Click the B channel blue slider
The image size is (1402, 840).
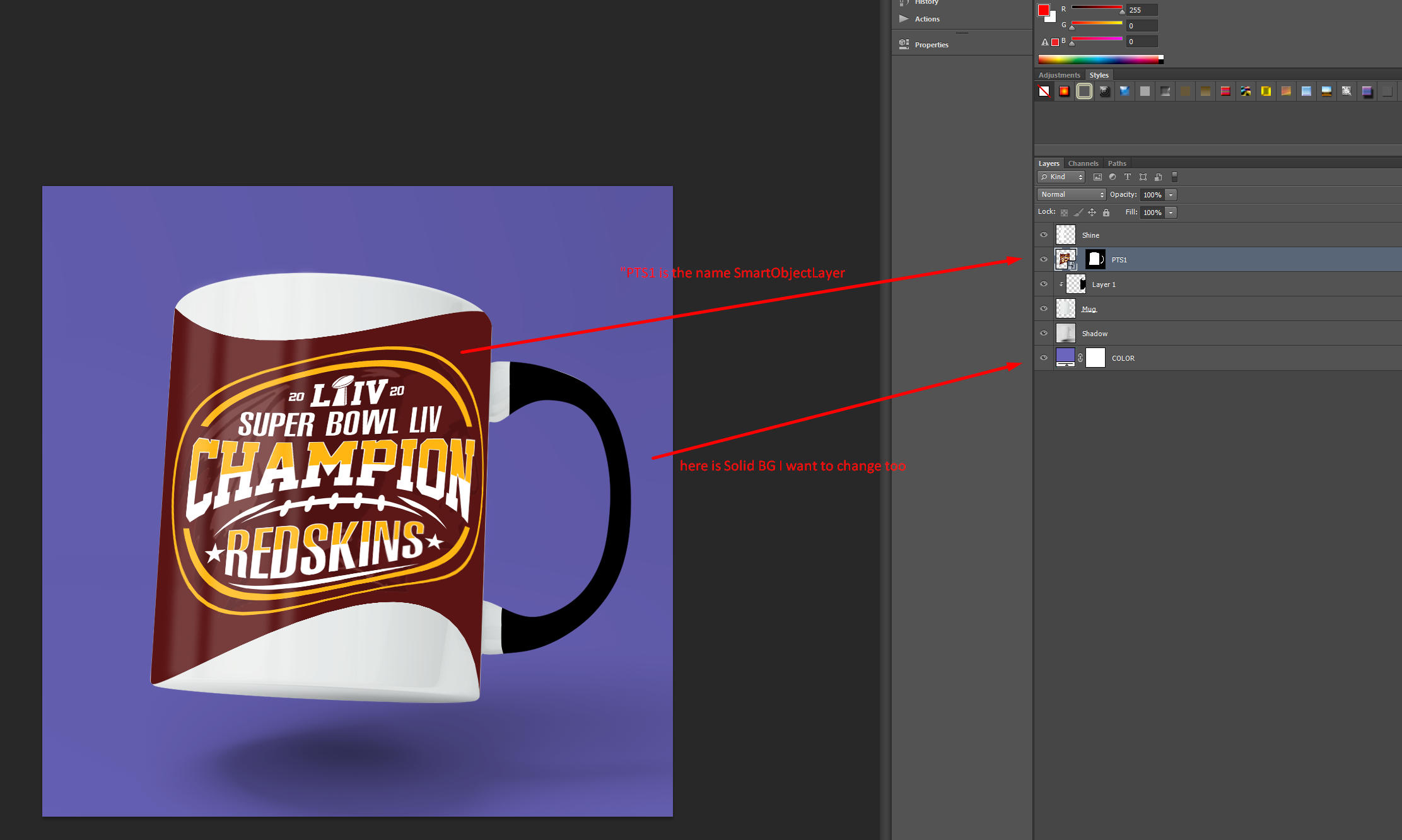1097,38
